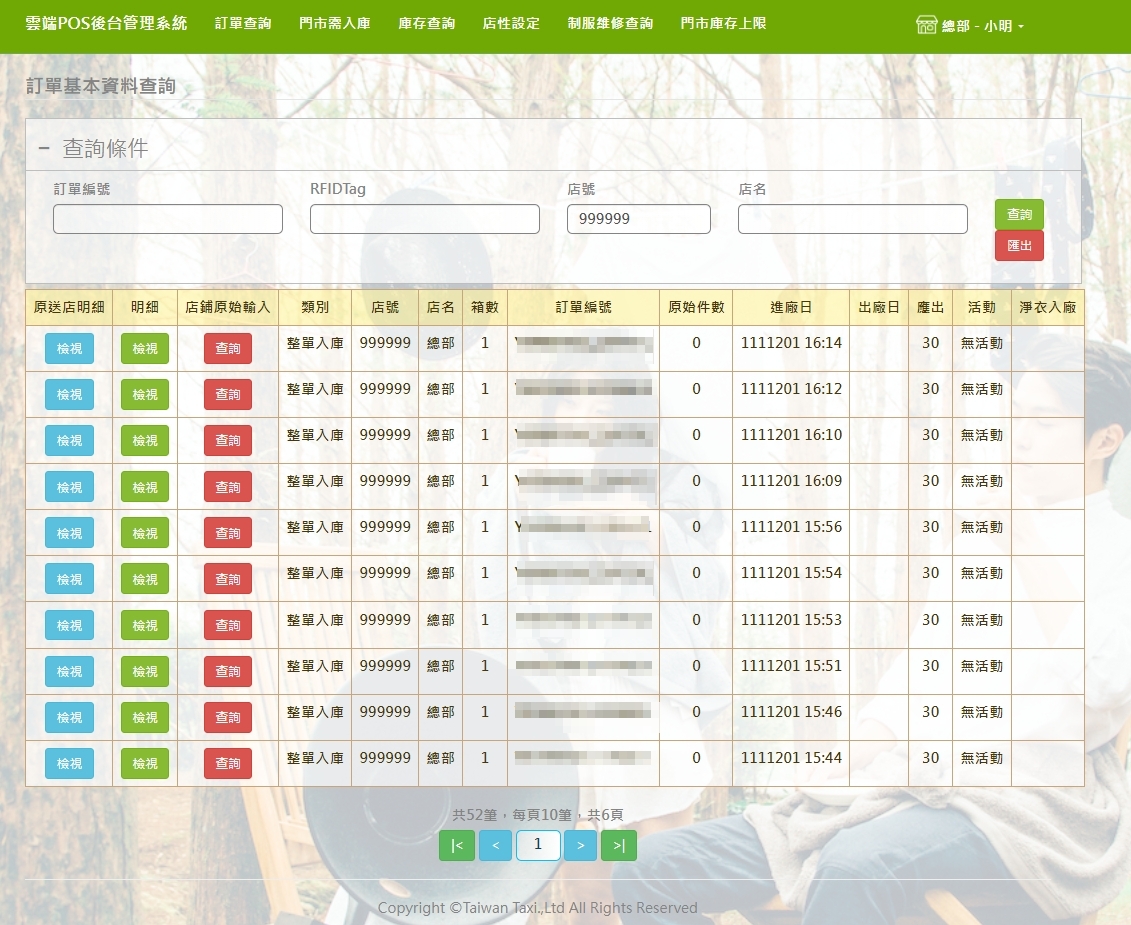The height and width of the screenshot is (925, 1131).
Task: Click the page number box showing 1
Action: coord(538,845)
